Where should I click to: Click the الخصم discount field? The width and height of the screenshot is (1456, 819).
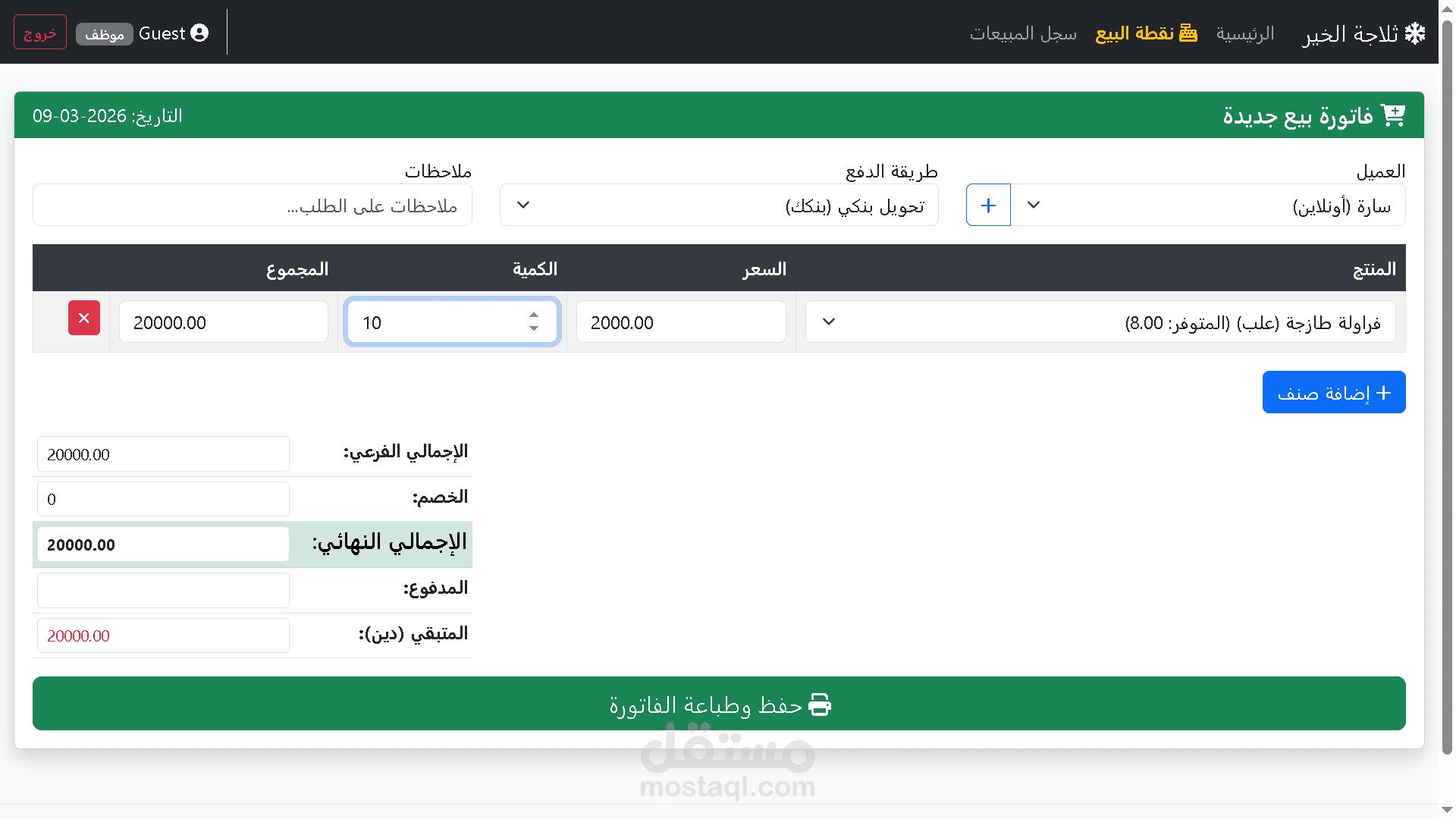point(163,499)
